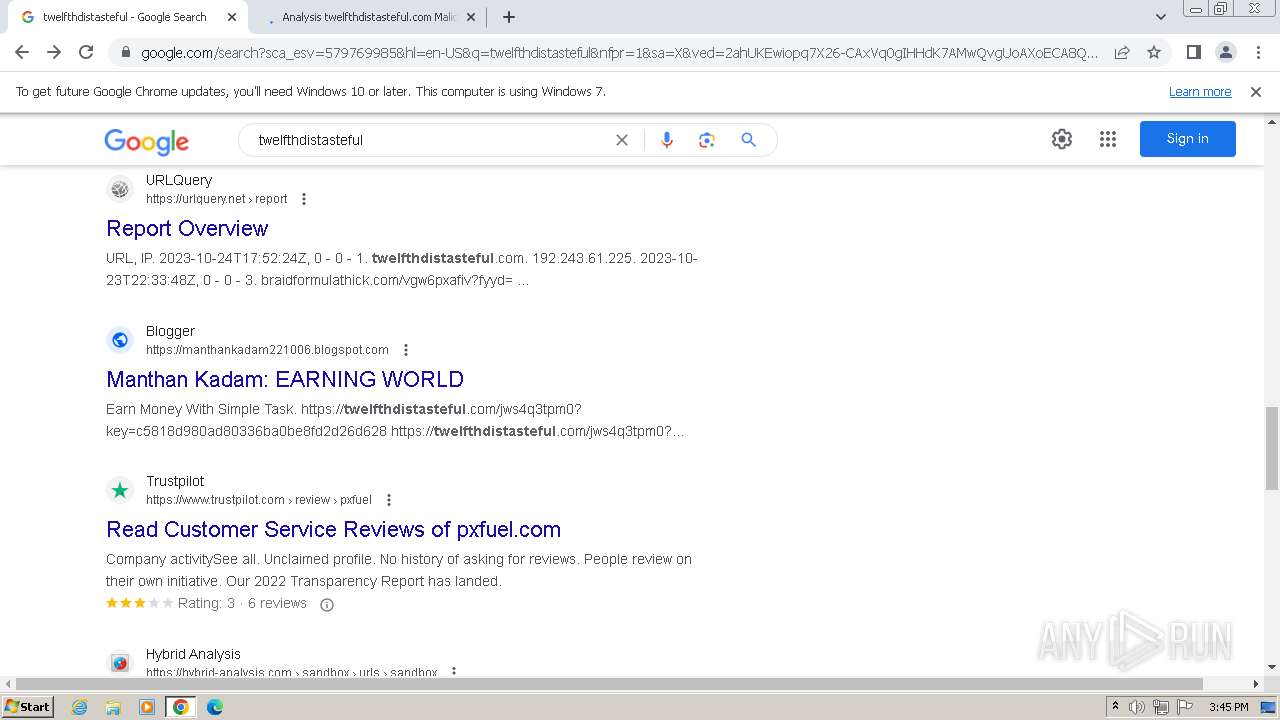Click the search query text box
The image size is (1280, 720).
[x=430, y=140]
